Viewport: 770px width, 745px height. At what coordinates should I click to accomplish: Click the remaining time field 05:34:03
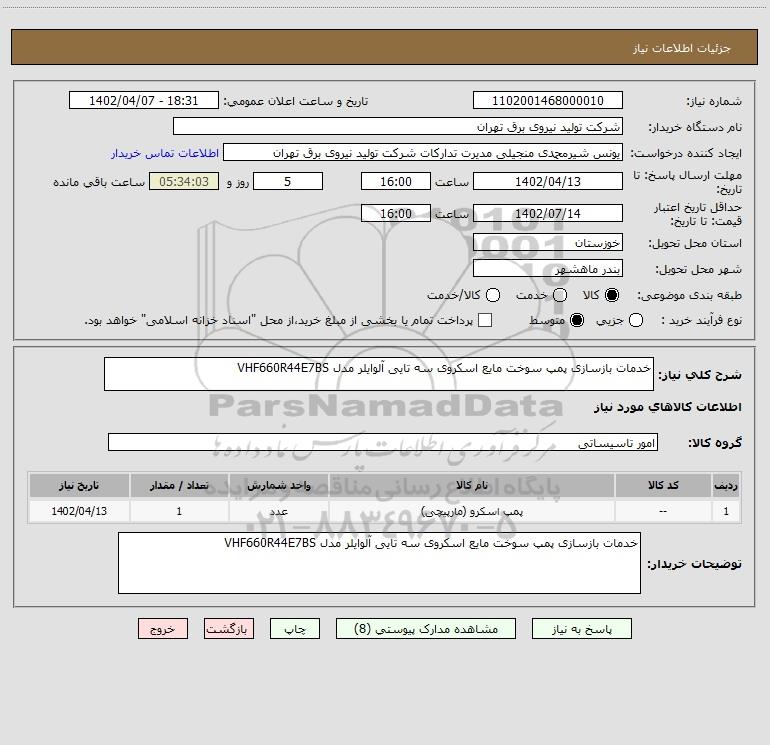click(184, 181)
